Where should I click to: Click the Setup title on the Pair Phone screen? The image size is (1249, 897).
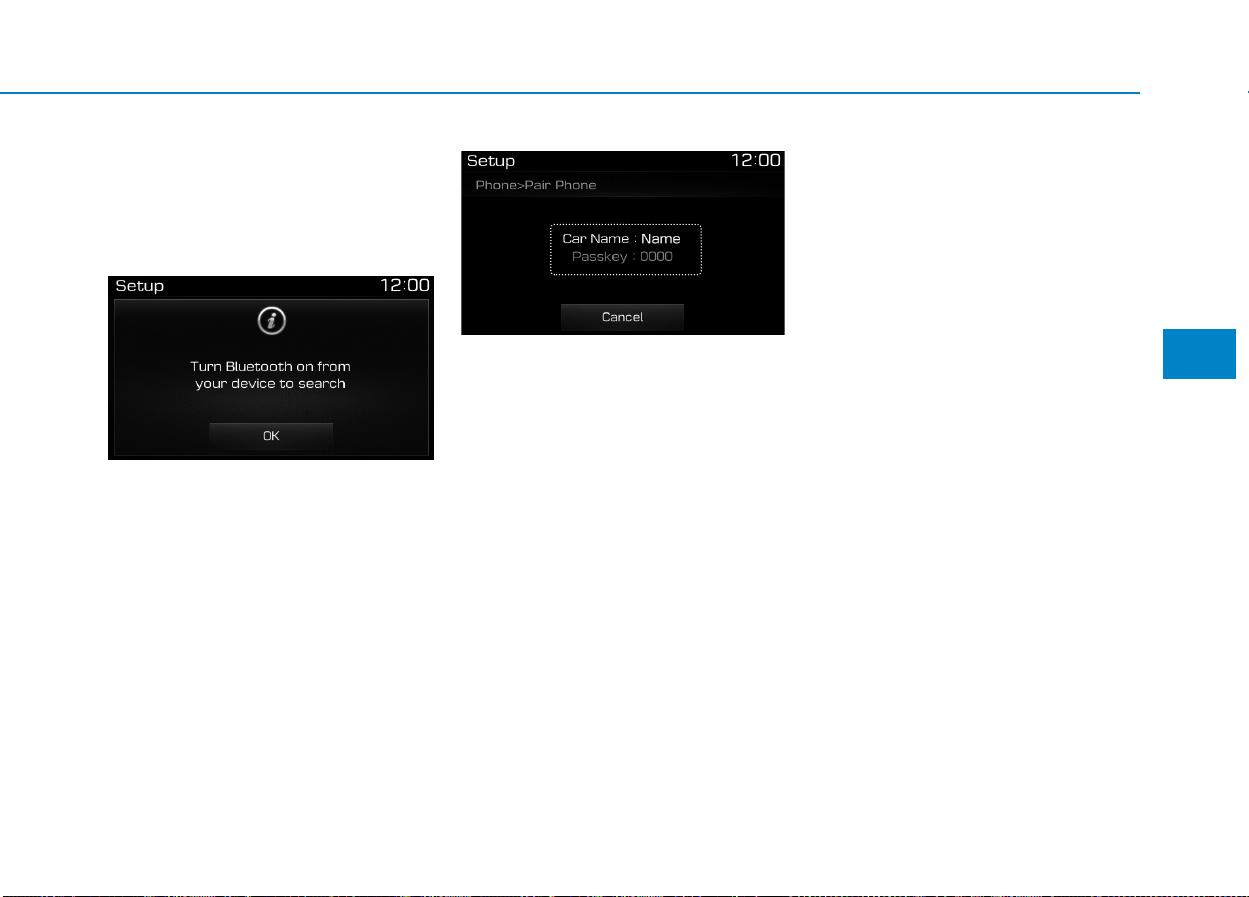[491, 161]
